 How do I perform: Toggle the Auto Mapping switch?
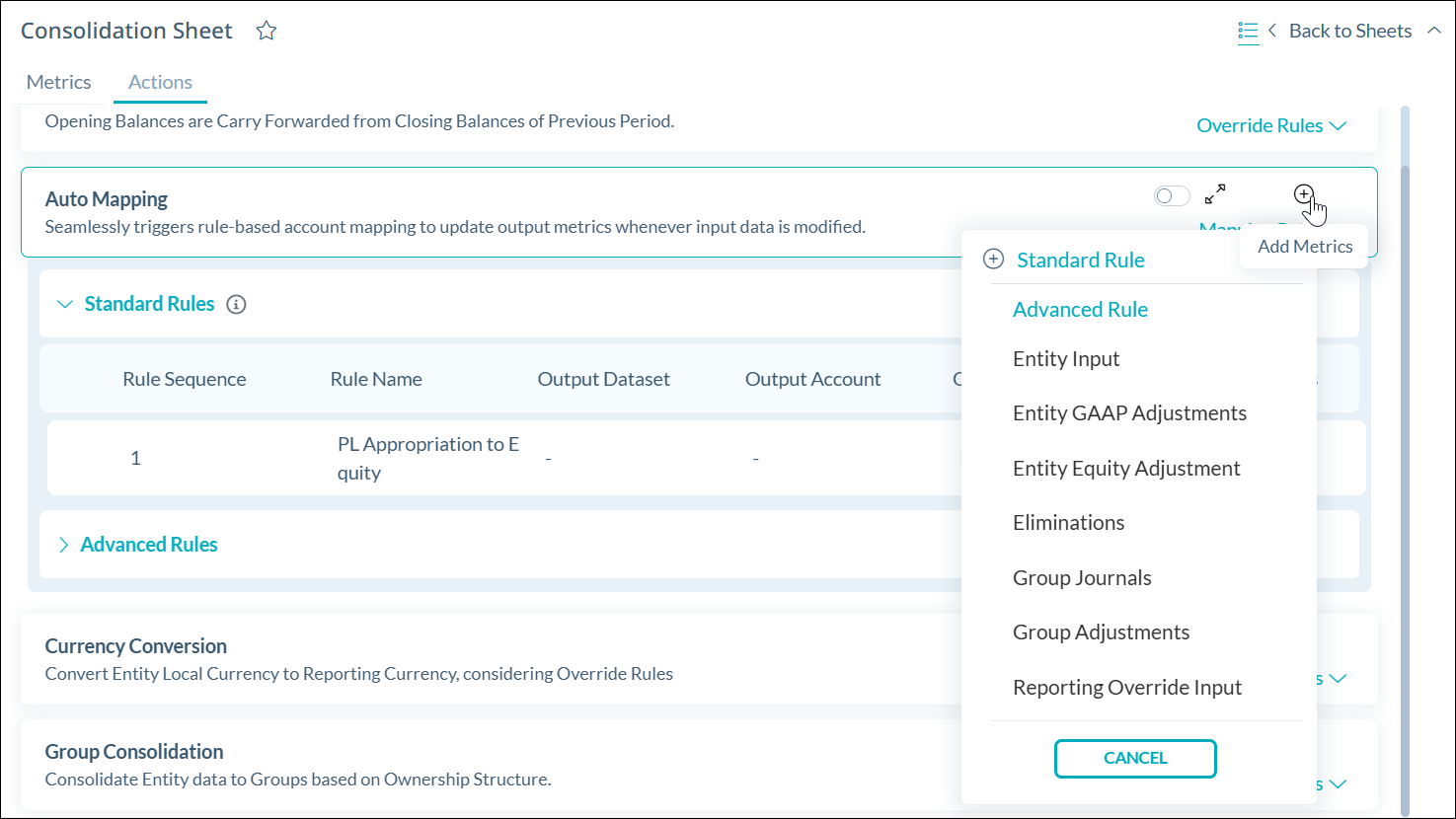[1172, 196]
